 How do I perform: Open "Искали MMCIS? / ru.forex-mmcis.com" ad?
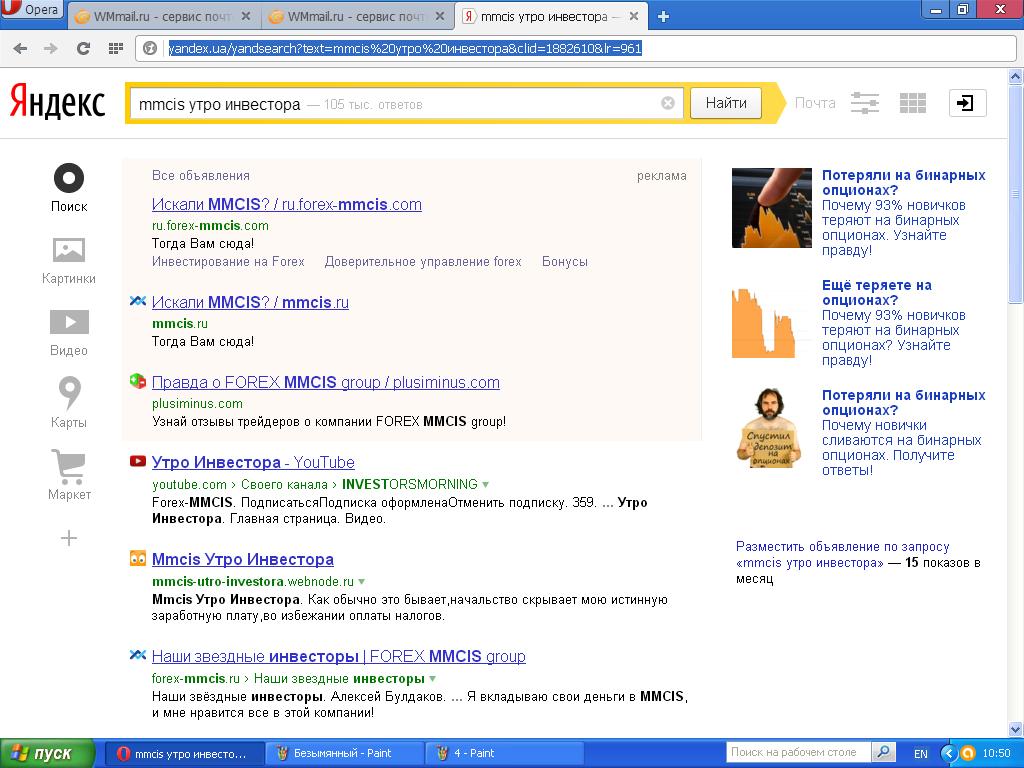pyautogui.click(x=287, y=204)
